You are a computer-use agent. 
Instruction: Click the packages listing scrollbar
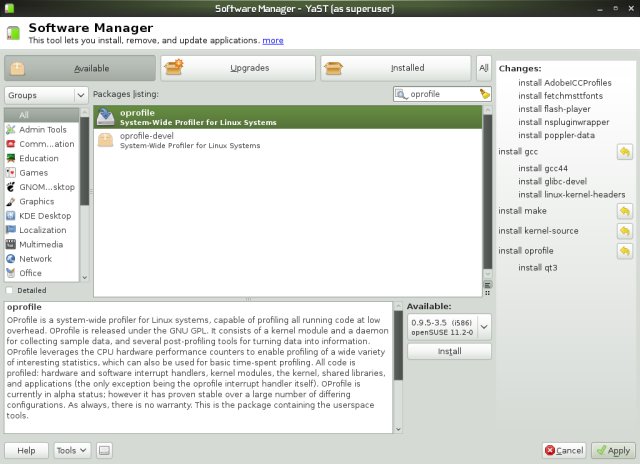(x=487, y=192)
